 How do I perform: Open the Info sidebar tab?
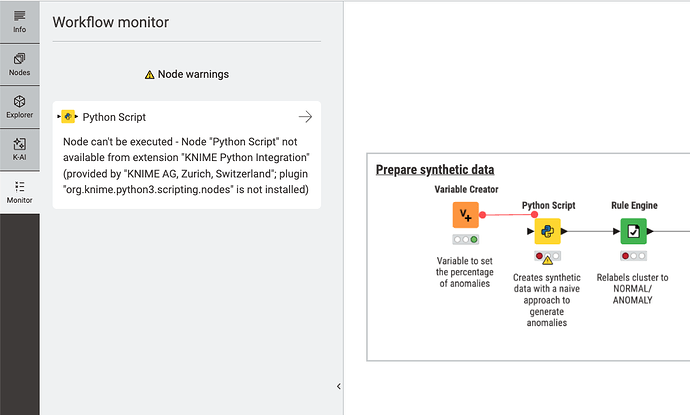(19, 21)
